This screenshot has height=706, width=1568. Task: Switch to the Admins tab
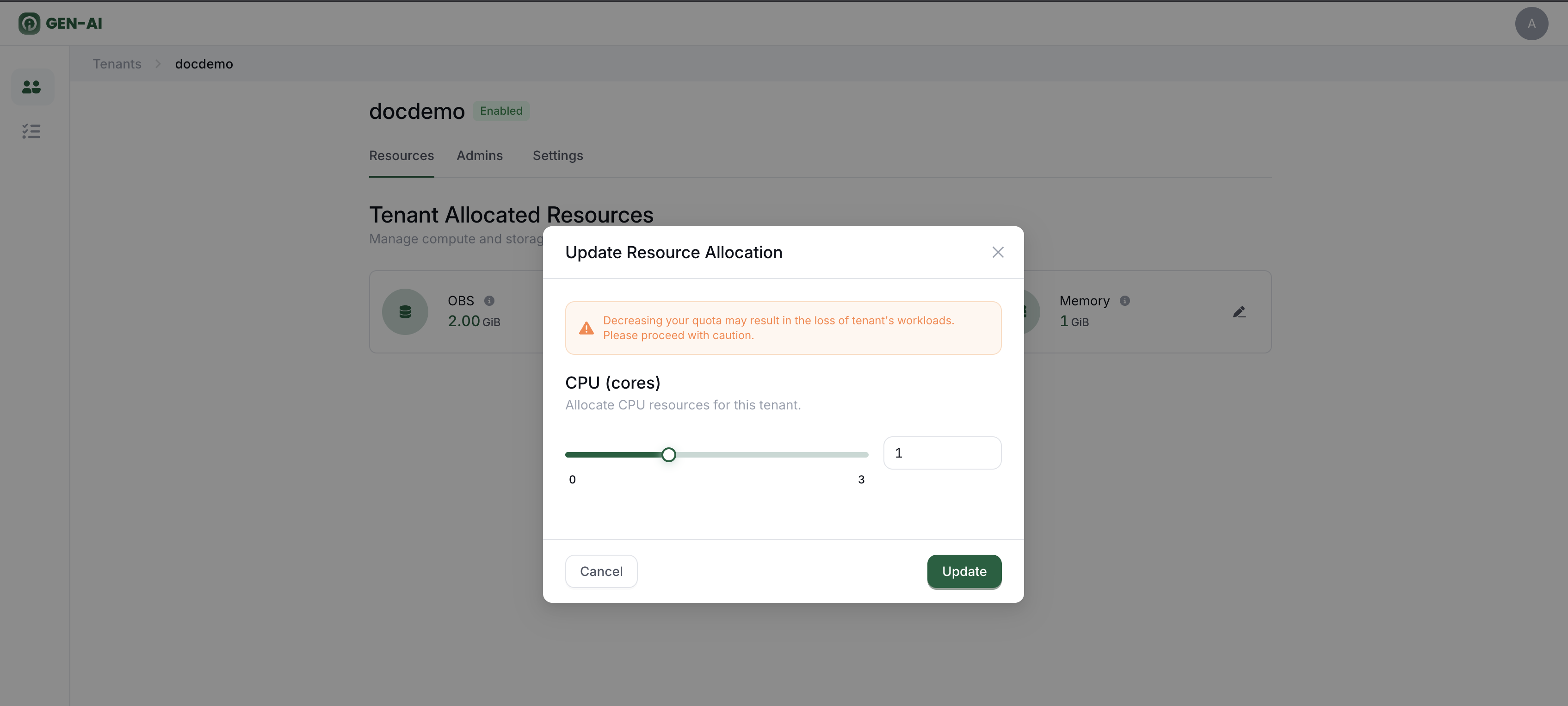click(x=480, y=156)
